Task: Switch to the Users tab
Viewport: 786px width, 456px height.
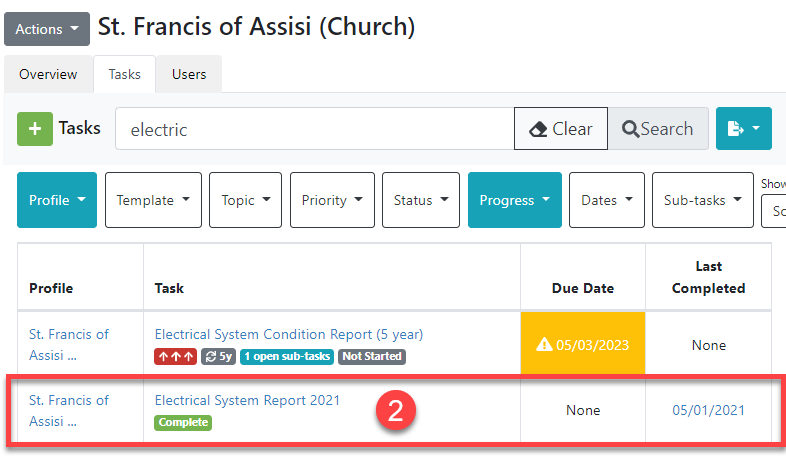Action: click(189, 75)
